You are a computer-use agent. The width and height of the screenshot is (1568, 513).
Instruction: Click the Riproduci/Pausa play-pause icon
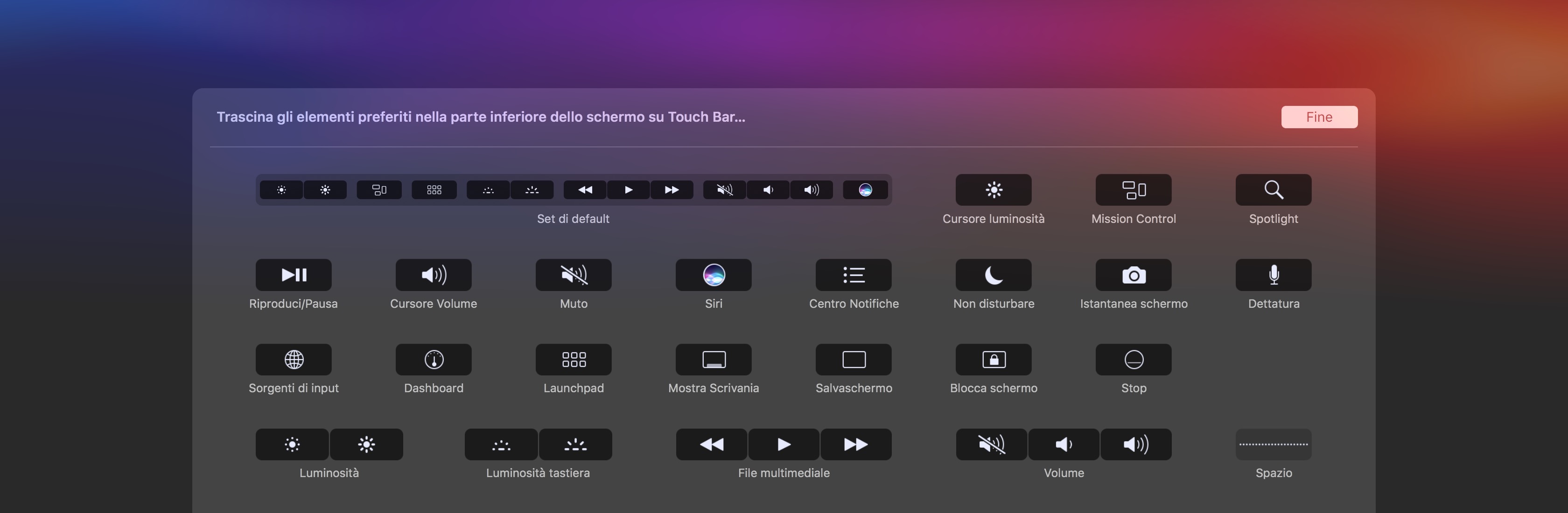pyautogui.click(x=294, y=275)
